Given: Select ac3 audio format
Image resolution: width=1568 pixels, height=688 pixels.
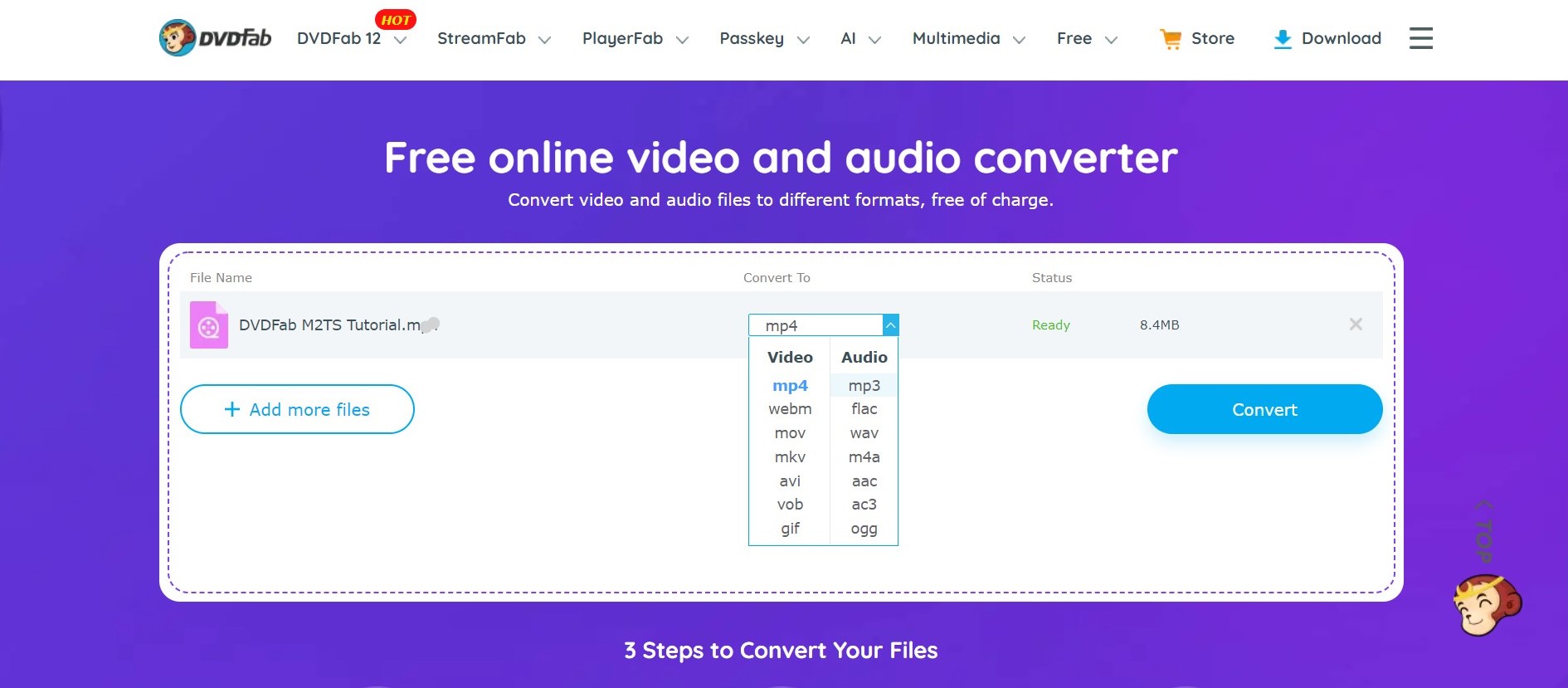Looking at the screenshot, I should pyautogui.click(x=864, y=505).
